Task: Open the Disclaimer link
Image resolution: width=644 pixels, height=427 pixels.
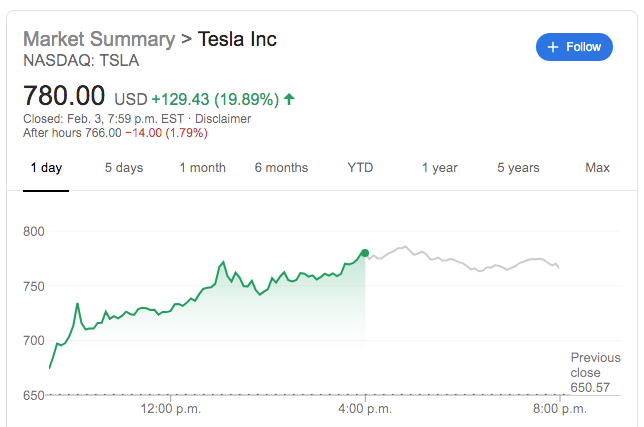Action: (x=222, y=118)
